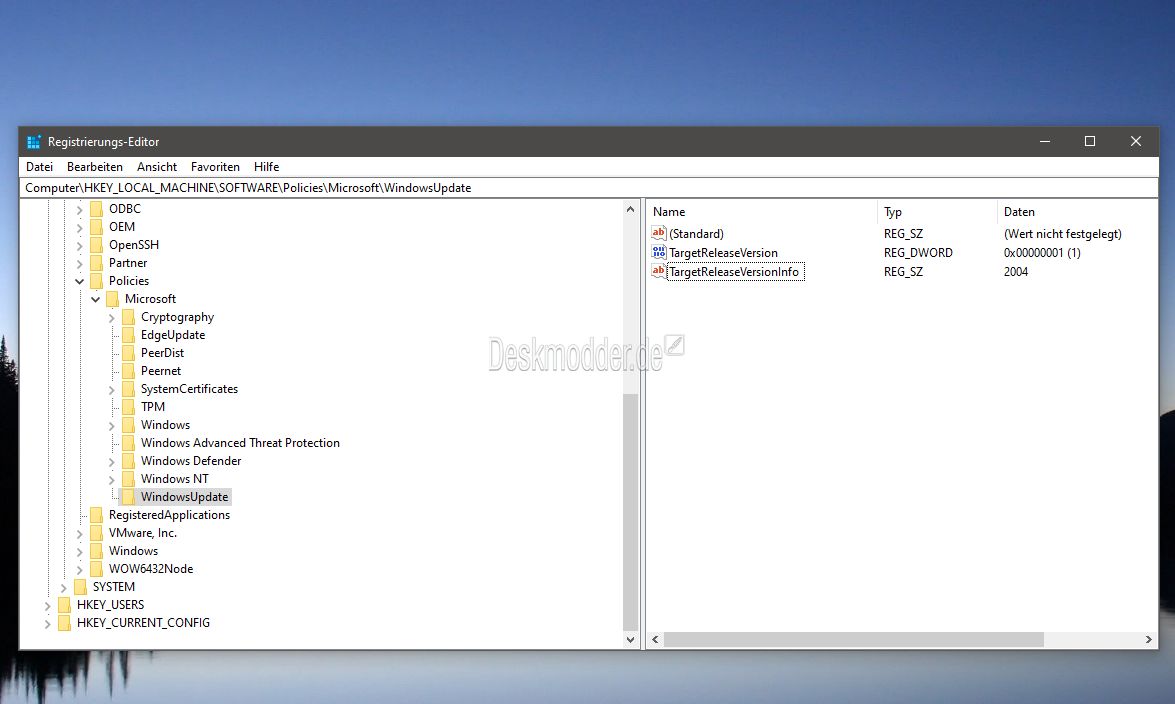Sort values by the Name column header
Viewport: 1175px width, 704px height.
click(x=761, y=212)
